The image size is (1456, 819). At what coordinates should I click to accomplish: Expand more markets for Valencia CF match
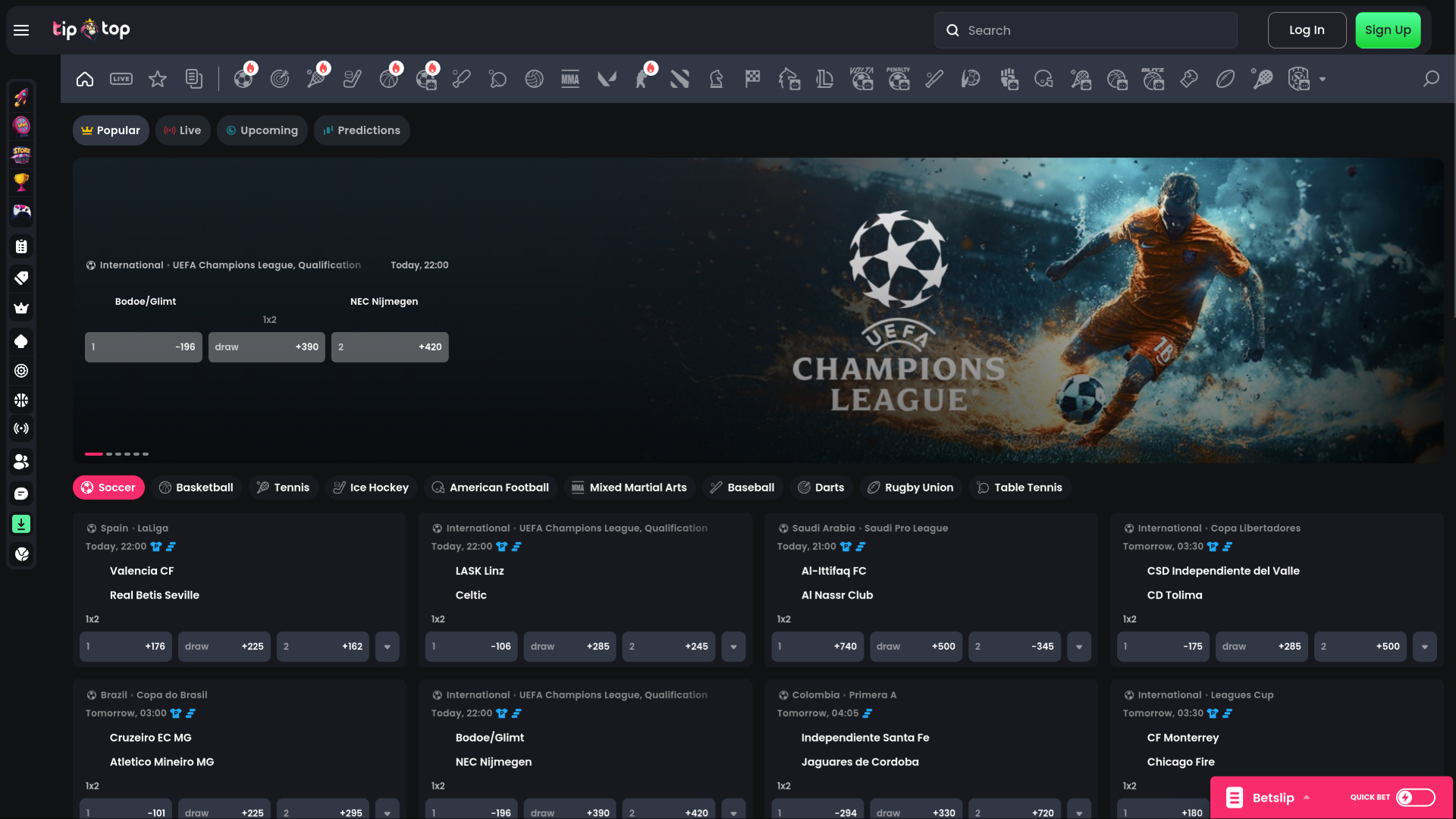pyautogui.click(x=388, y=647)
